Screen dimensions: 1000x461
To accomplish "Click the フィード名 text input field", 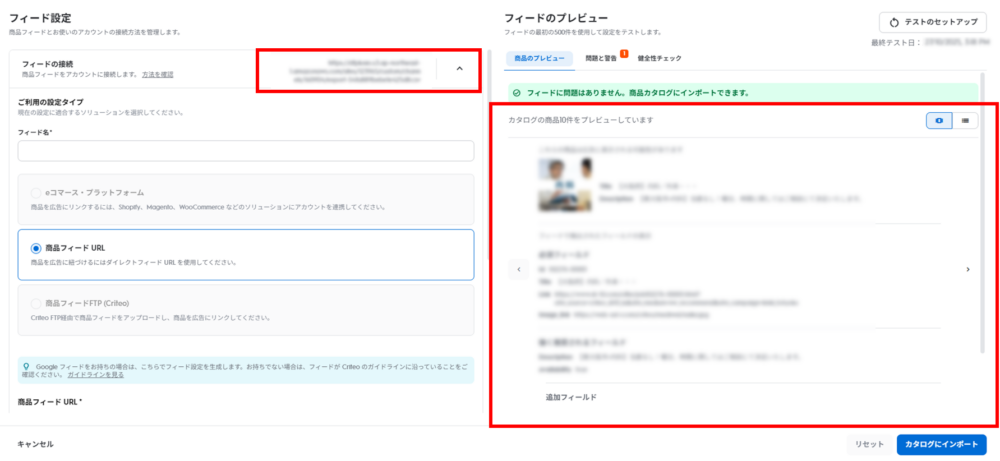I will point(245,151).
